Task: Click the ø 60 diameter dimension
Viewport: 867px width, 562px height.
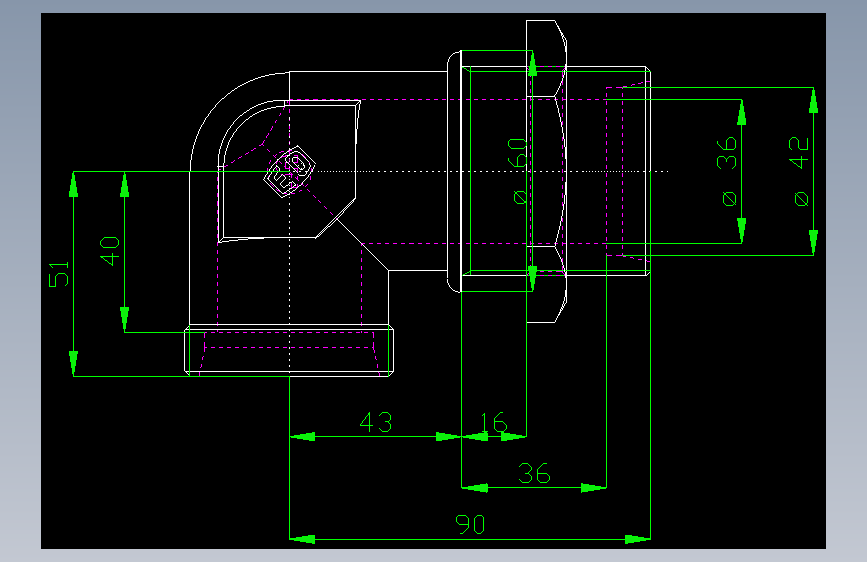Action: coord(518,171)
